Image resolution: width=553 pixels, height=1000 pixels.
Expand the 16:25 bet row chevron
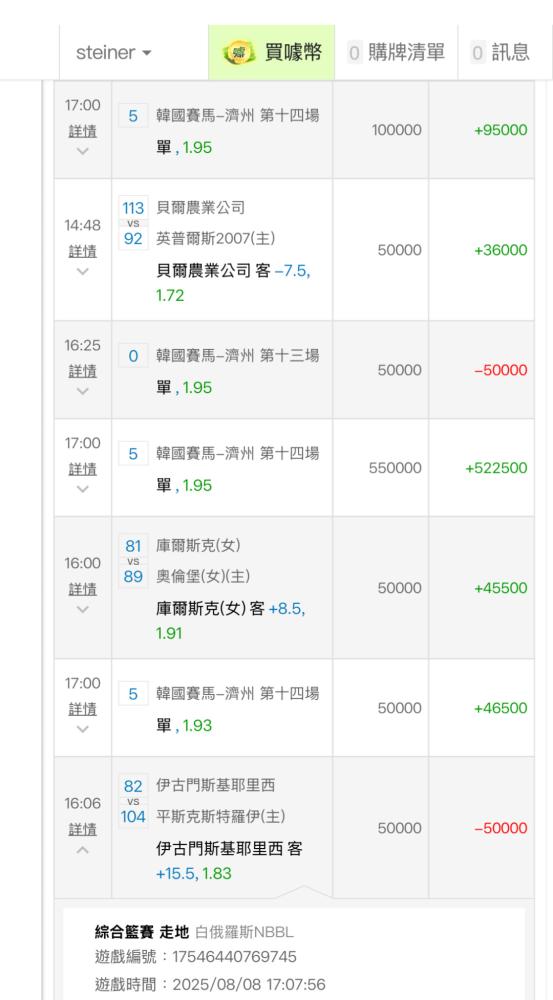point(82,392)
